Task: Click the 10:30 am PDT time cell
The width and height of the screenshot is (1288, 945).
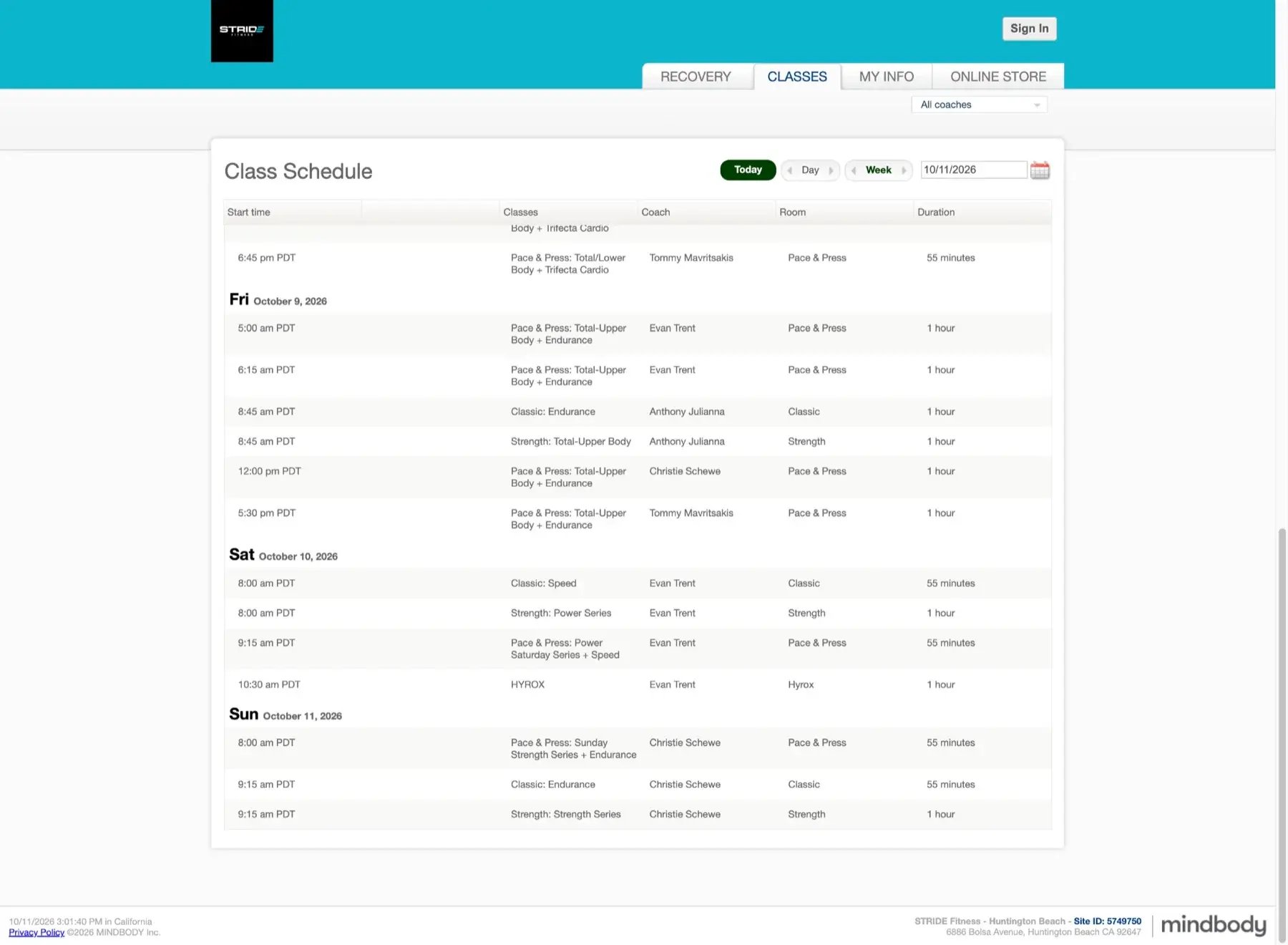Action: coord(269,685)
